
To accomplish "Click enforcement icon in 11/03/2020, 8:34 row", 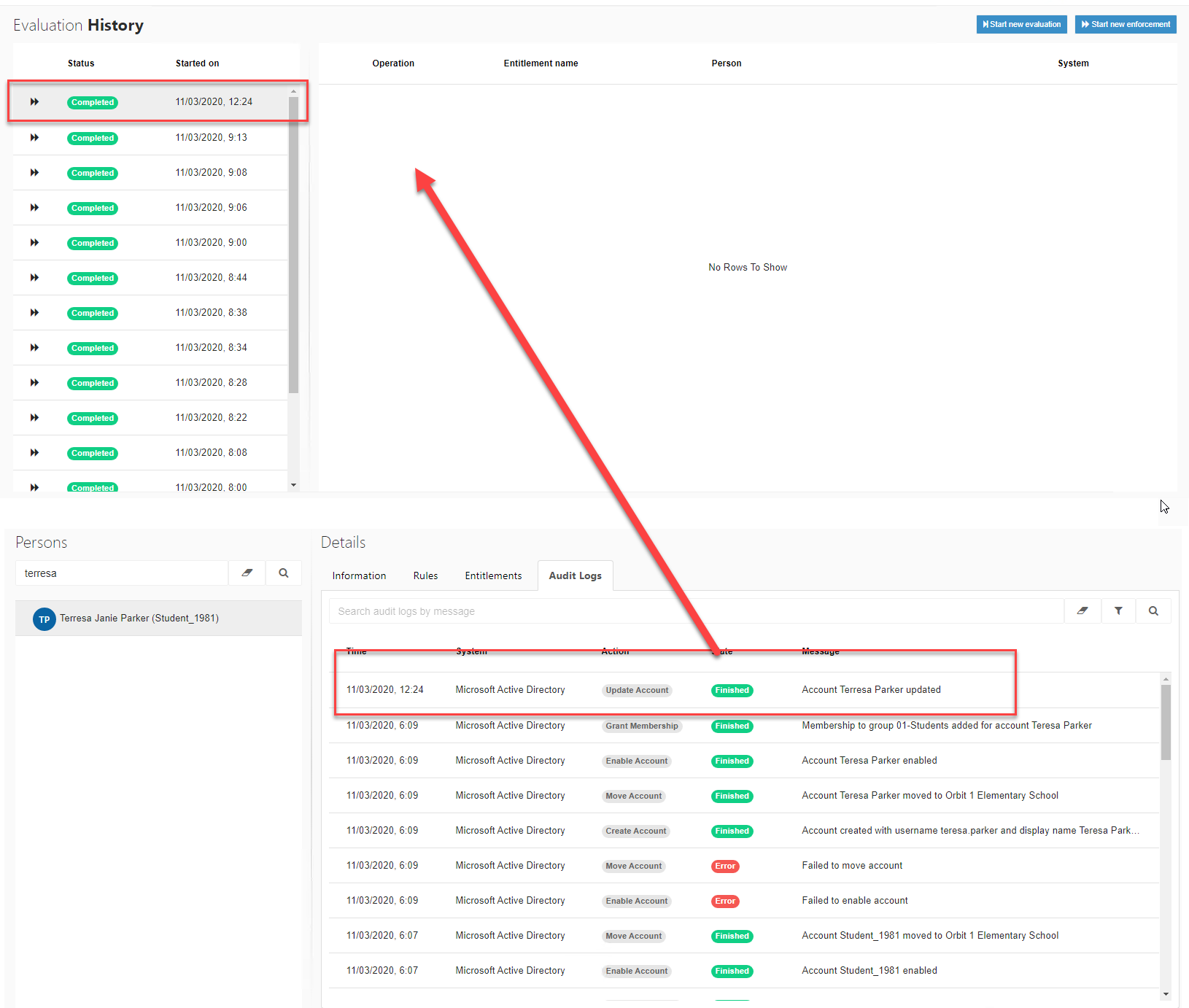I will pyautogui.click(x=34, y=348).
